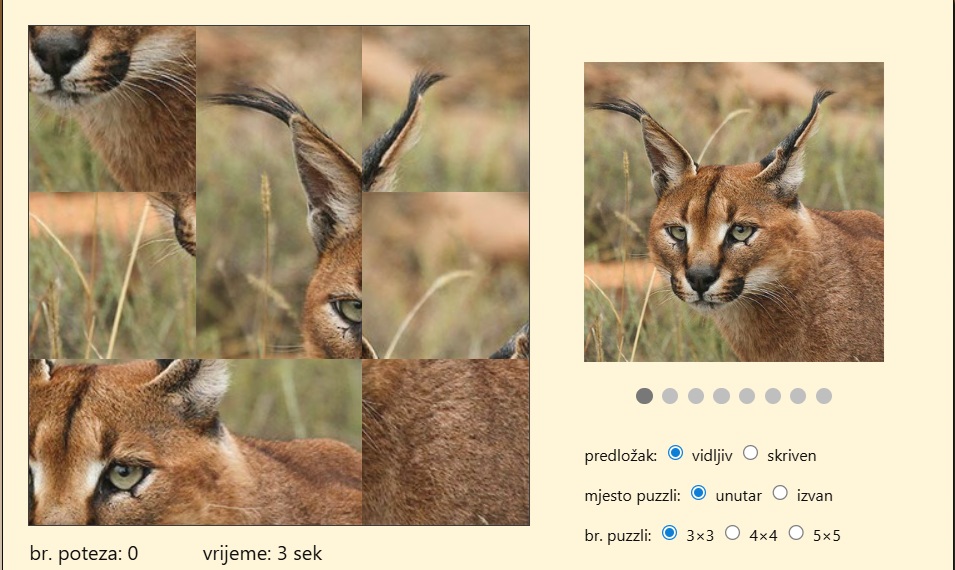Select the last image dot
The width and height of the screenshot is (955, 570).
click(x=824, y=396)
